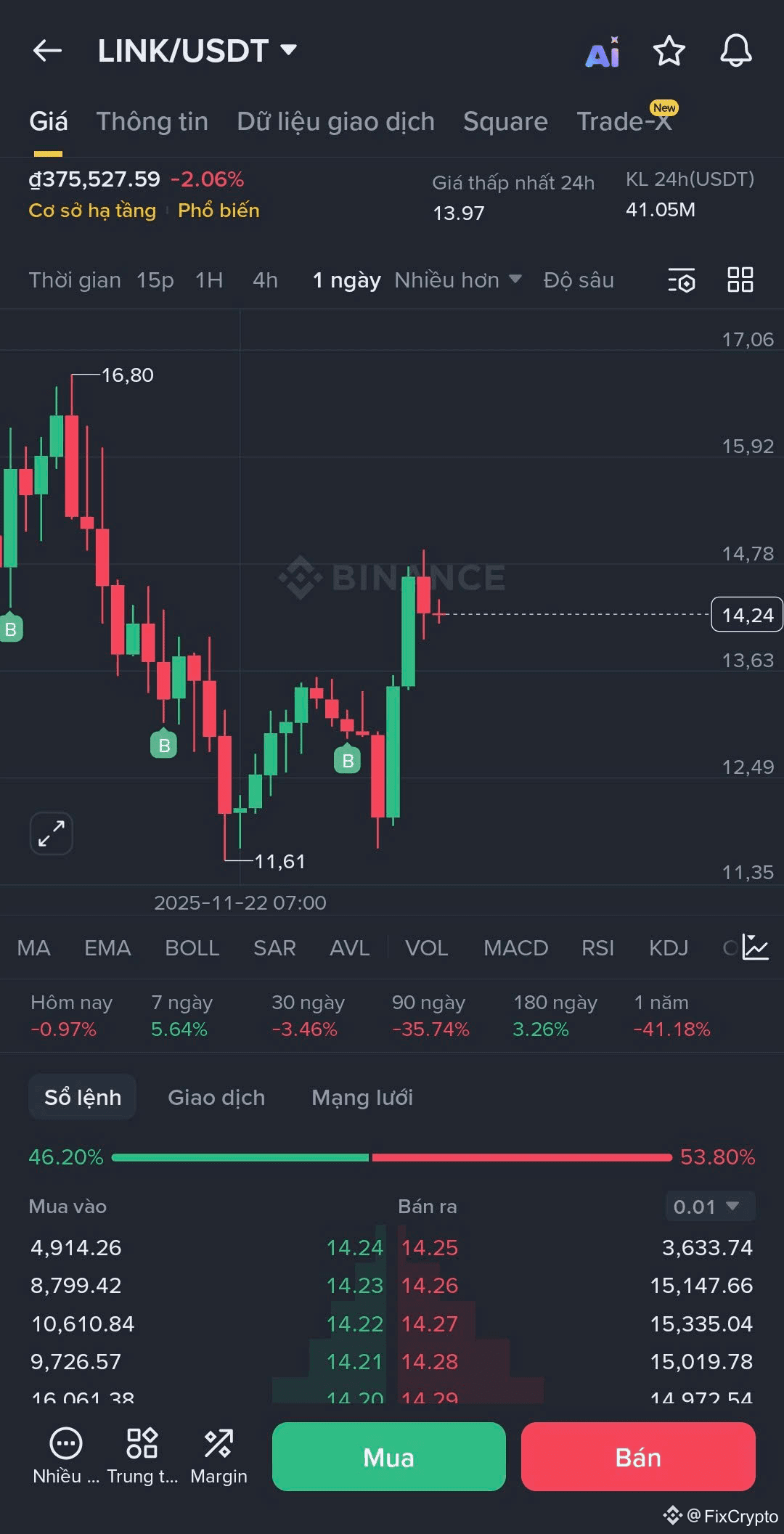Select the 1H timeframe

(209, 280)
